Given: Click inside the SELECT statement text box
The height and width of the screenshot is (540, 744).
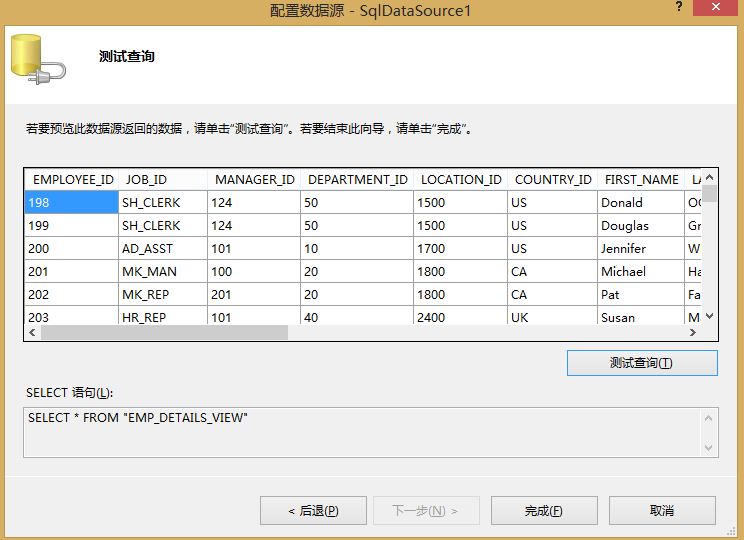Looking at the screenshot, I should point(360,431).
